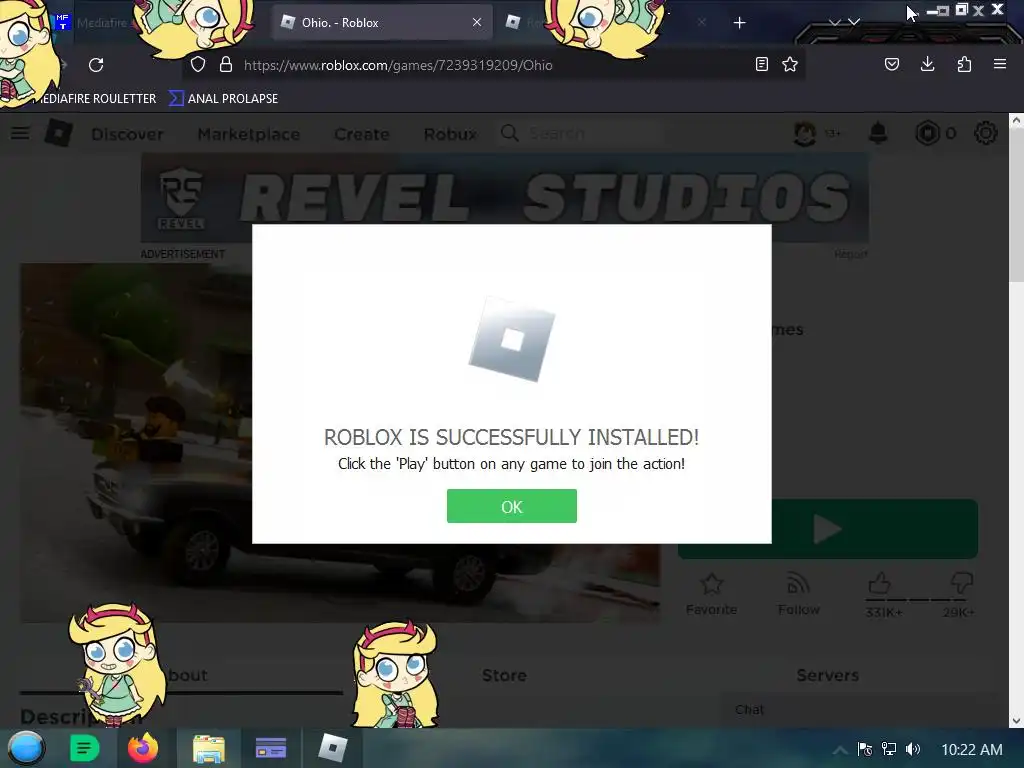Like the game with thumbs up icon
The image size is (1024, 768).
pos(880,583)
